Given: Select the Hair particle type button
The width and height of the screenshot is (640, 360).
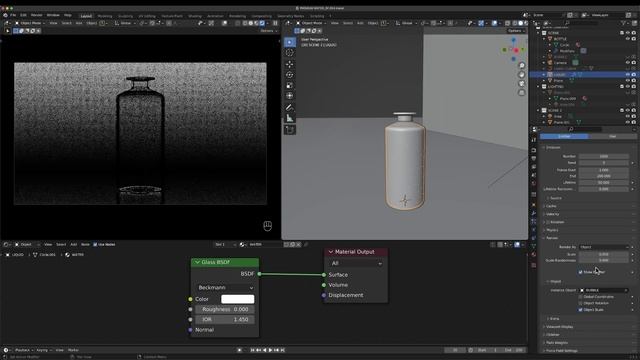Looking at the screenshot, I should (612, 136).
